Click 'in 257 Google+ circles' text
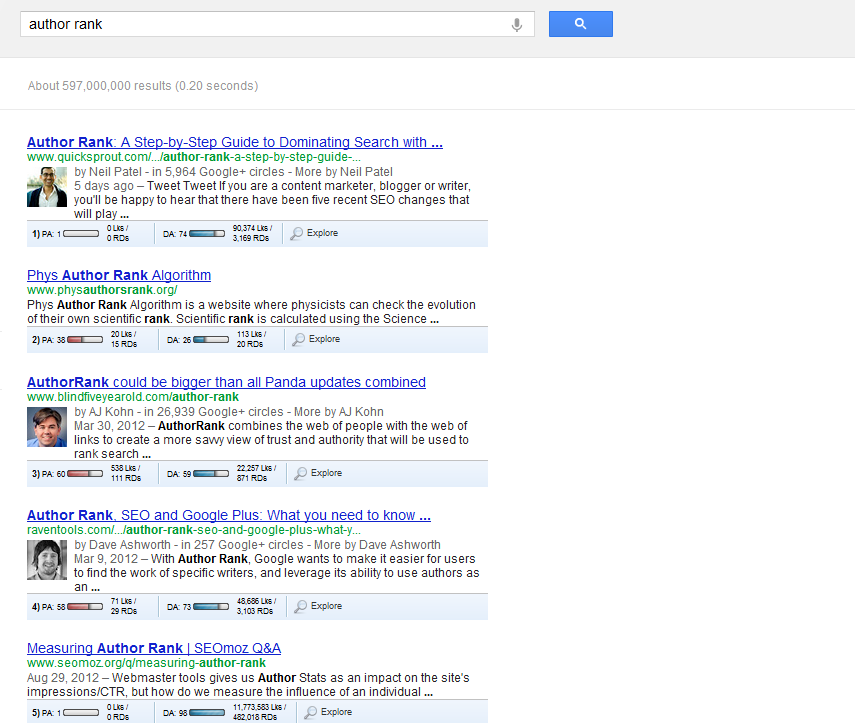This screenshot has height=723, width=855. click(242, 545)
